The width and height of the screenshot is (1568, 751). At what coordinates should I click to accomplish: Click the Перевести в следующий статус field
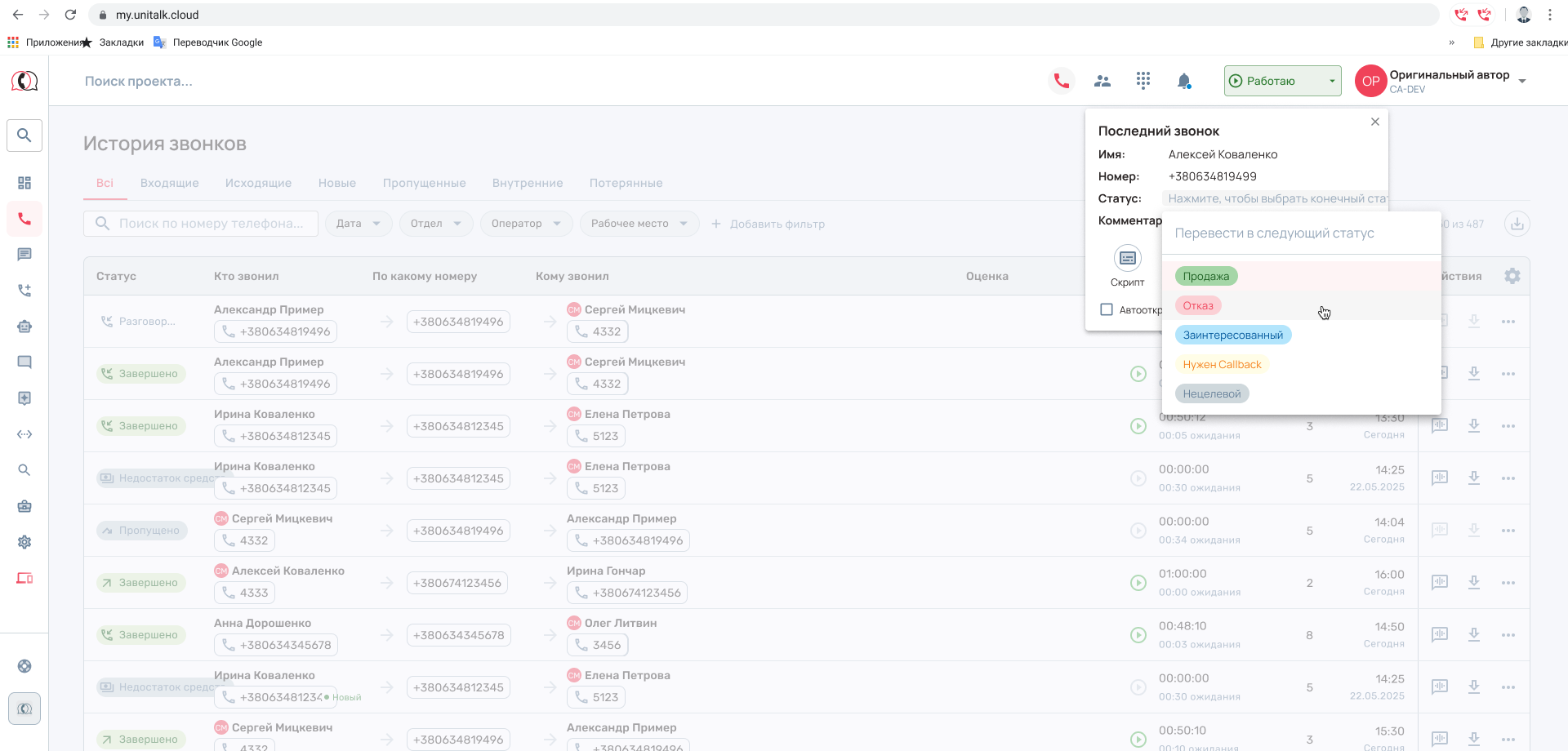click(1302, 233)
